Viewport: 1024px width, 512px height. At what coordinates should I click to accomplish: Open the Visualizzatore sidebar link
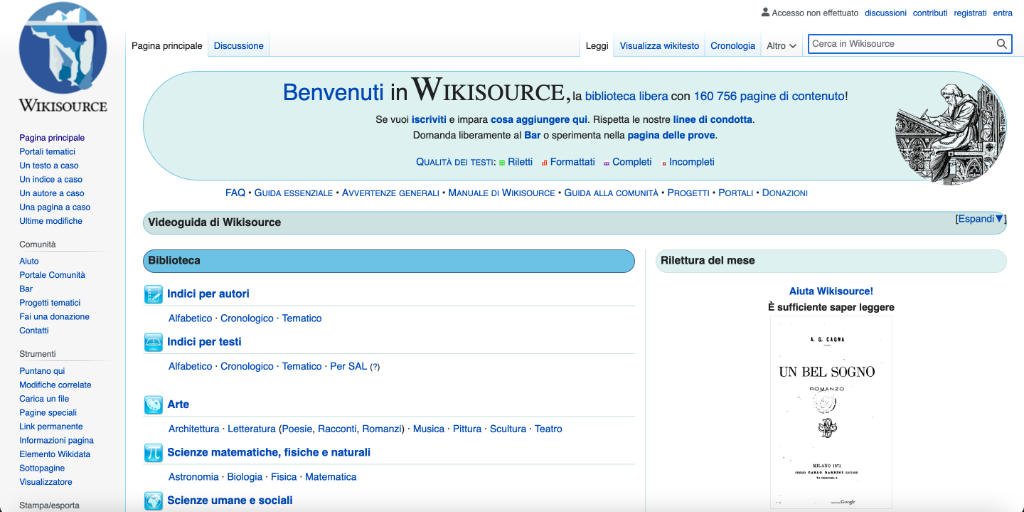(46, 482)
